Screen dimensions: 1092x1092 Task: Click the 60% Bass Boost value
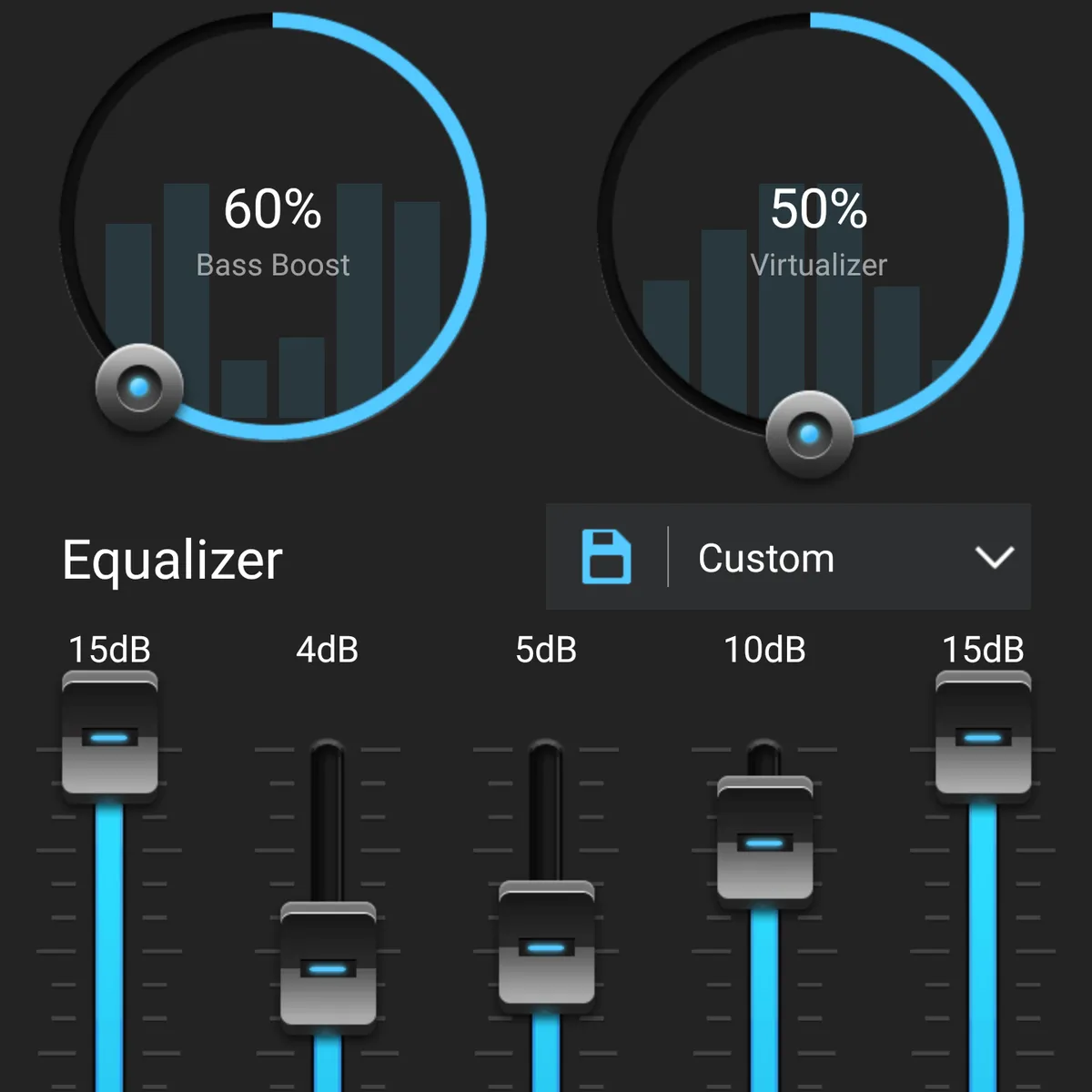pos(273,209)
